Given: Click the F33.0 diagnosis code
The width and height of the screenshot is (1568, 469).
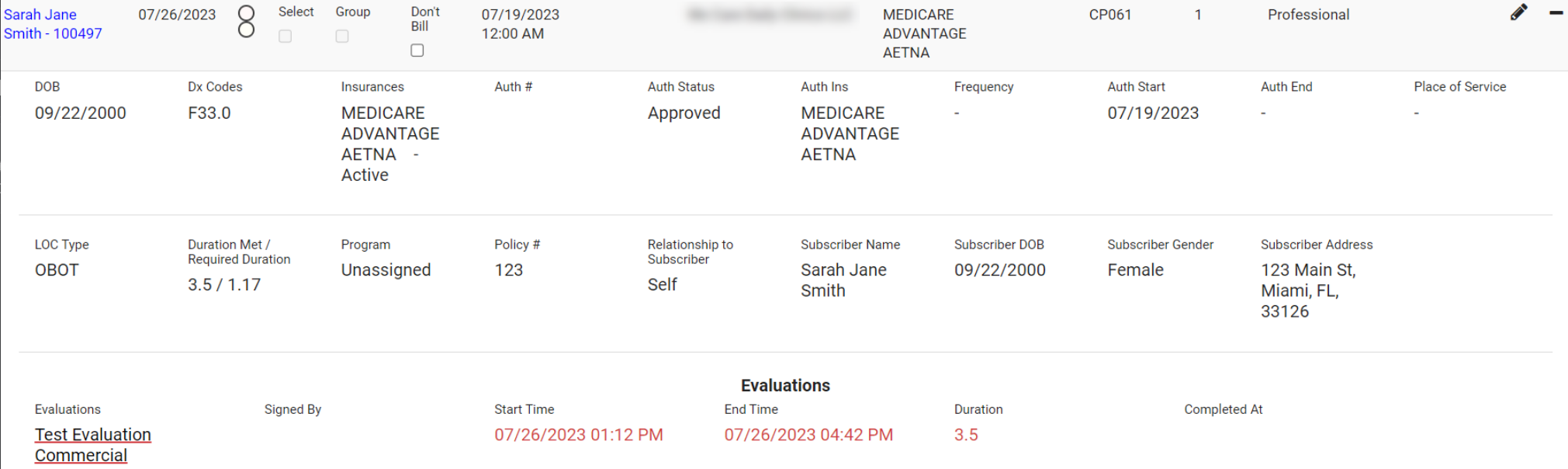Looking at the screenshot, I should pos(209,113).
